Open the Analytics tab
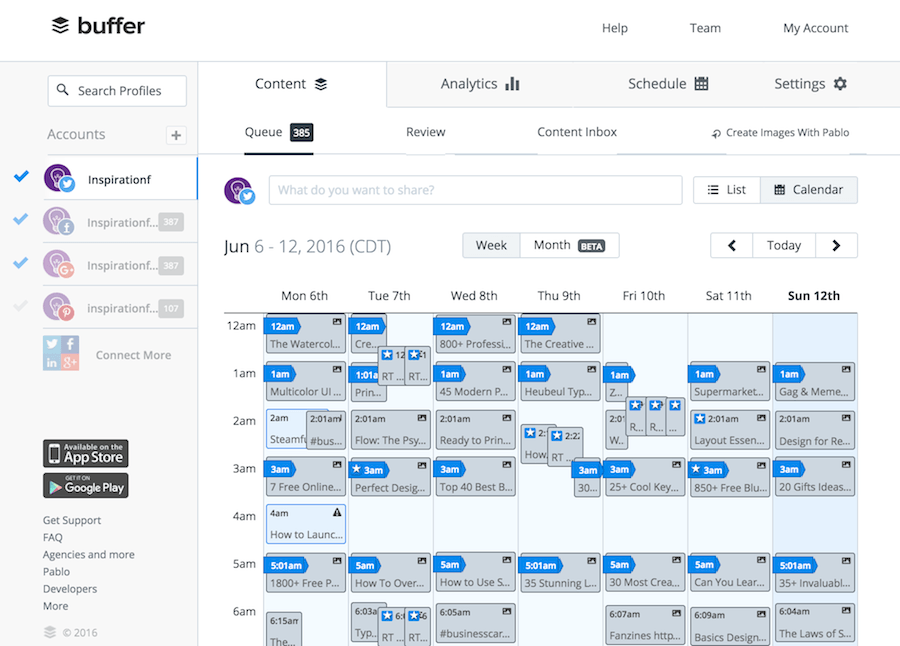Screen dimensions: 900x646 (x=480, y=84)
